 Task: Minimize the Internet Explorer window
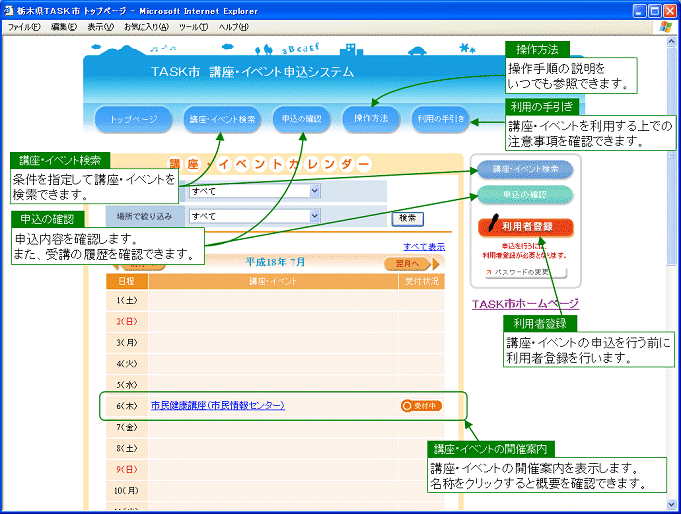[639, 11]
